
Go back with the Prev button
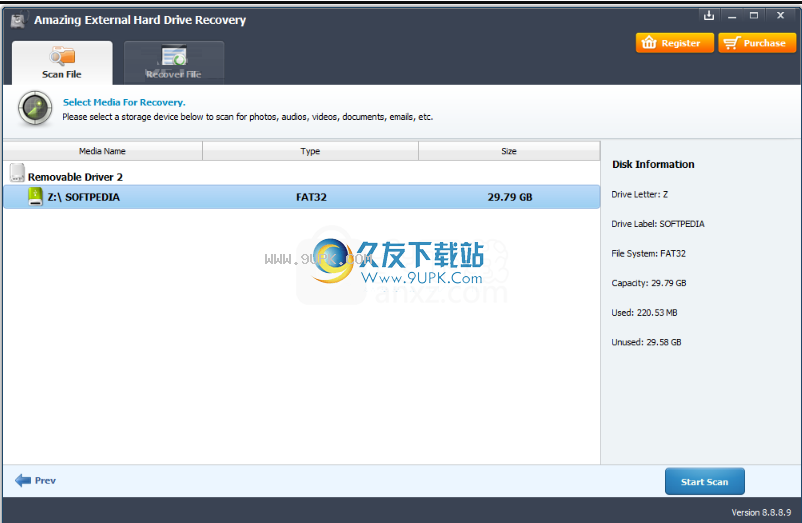click(35, 481)
